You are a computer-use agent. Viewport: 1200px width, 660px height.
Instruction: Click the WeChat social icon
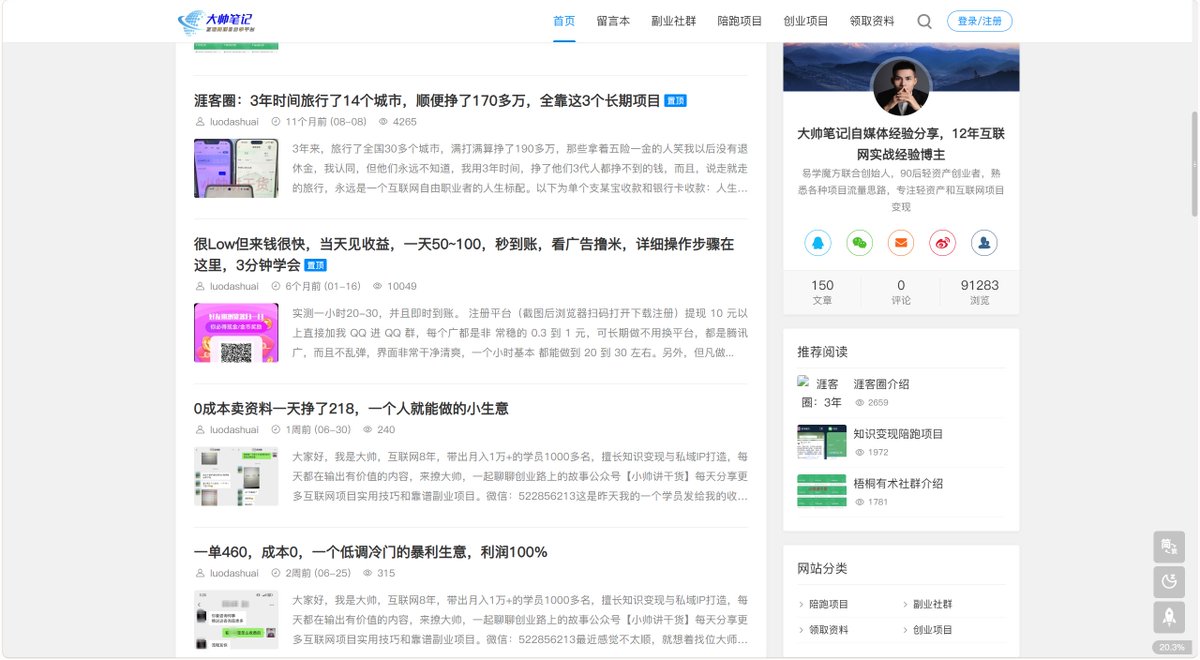pos(860,242)
